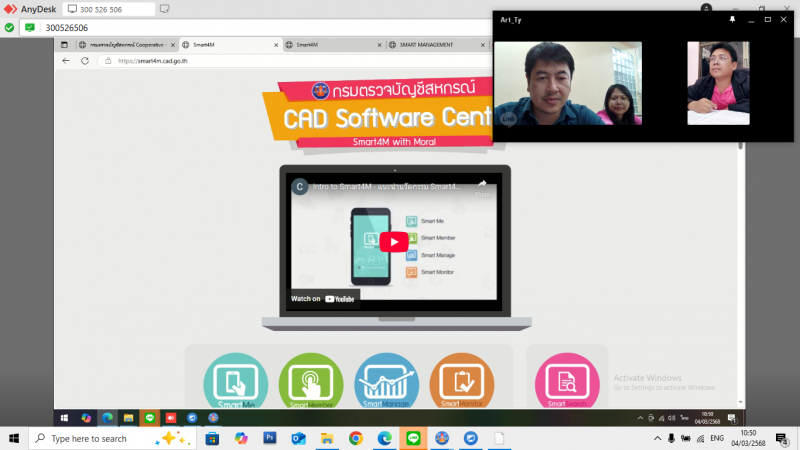The image size is (800, 450).
Task: Open Copilot on the remote taskbar
Action: tap(86, 418)
